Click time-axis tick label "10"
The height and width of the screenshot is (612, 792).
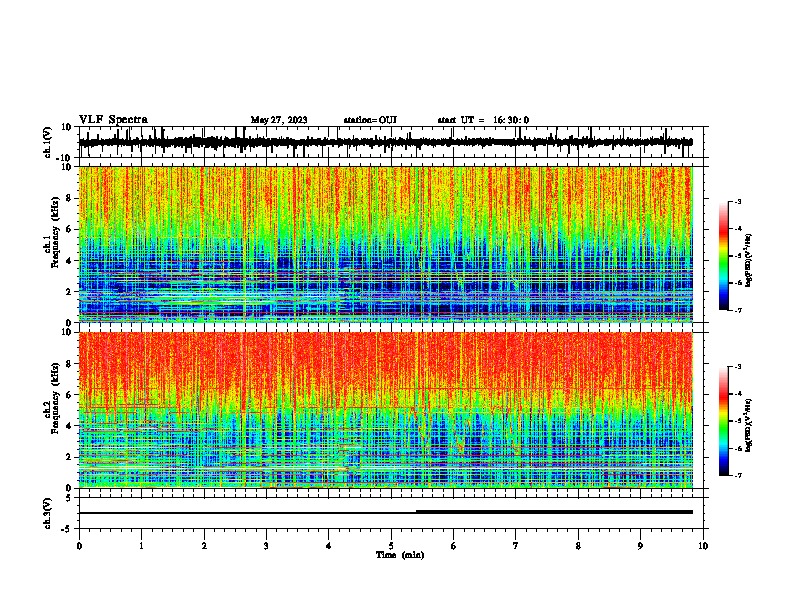coord(703,546)
